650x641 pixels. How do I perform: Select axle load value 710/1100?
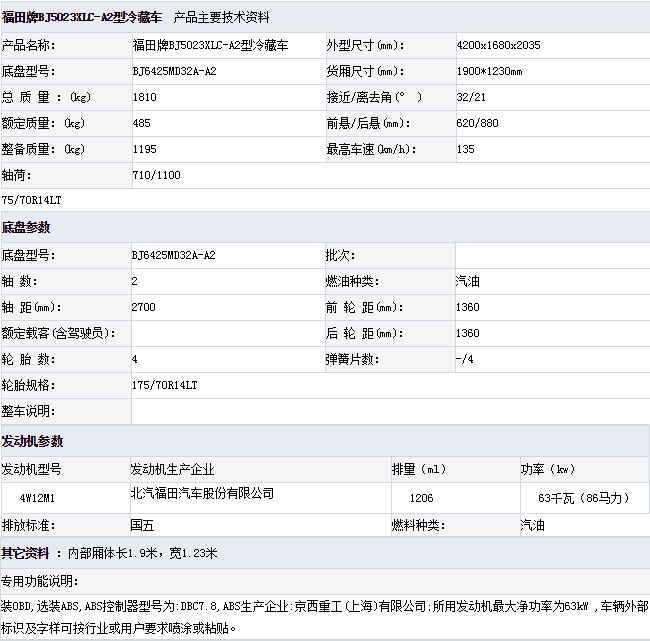tap(156, 175)
